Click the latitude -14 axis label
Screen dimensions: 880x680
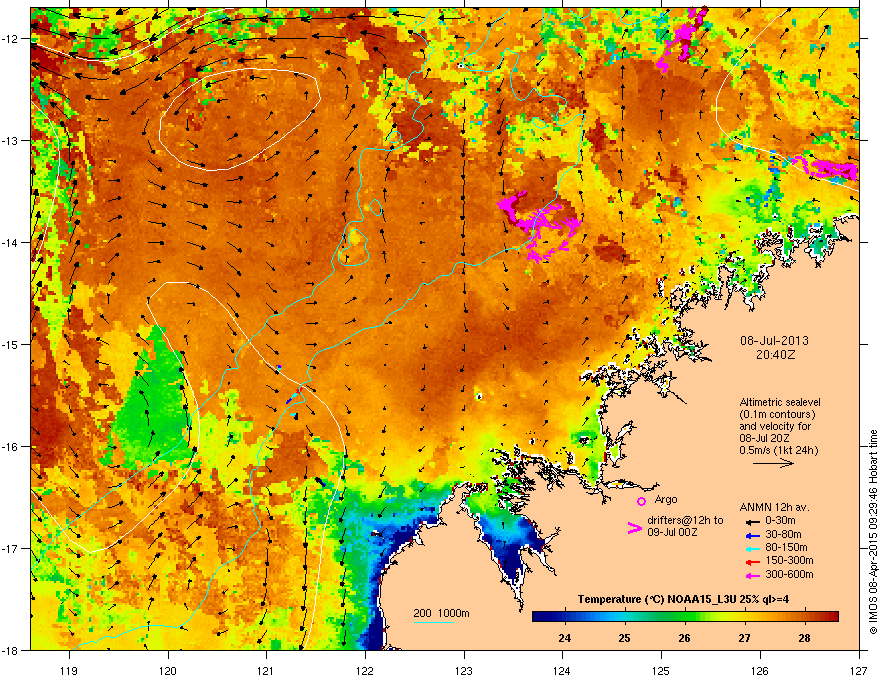pos(11,242)
